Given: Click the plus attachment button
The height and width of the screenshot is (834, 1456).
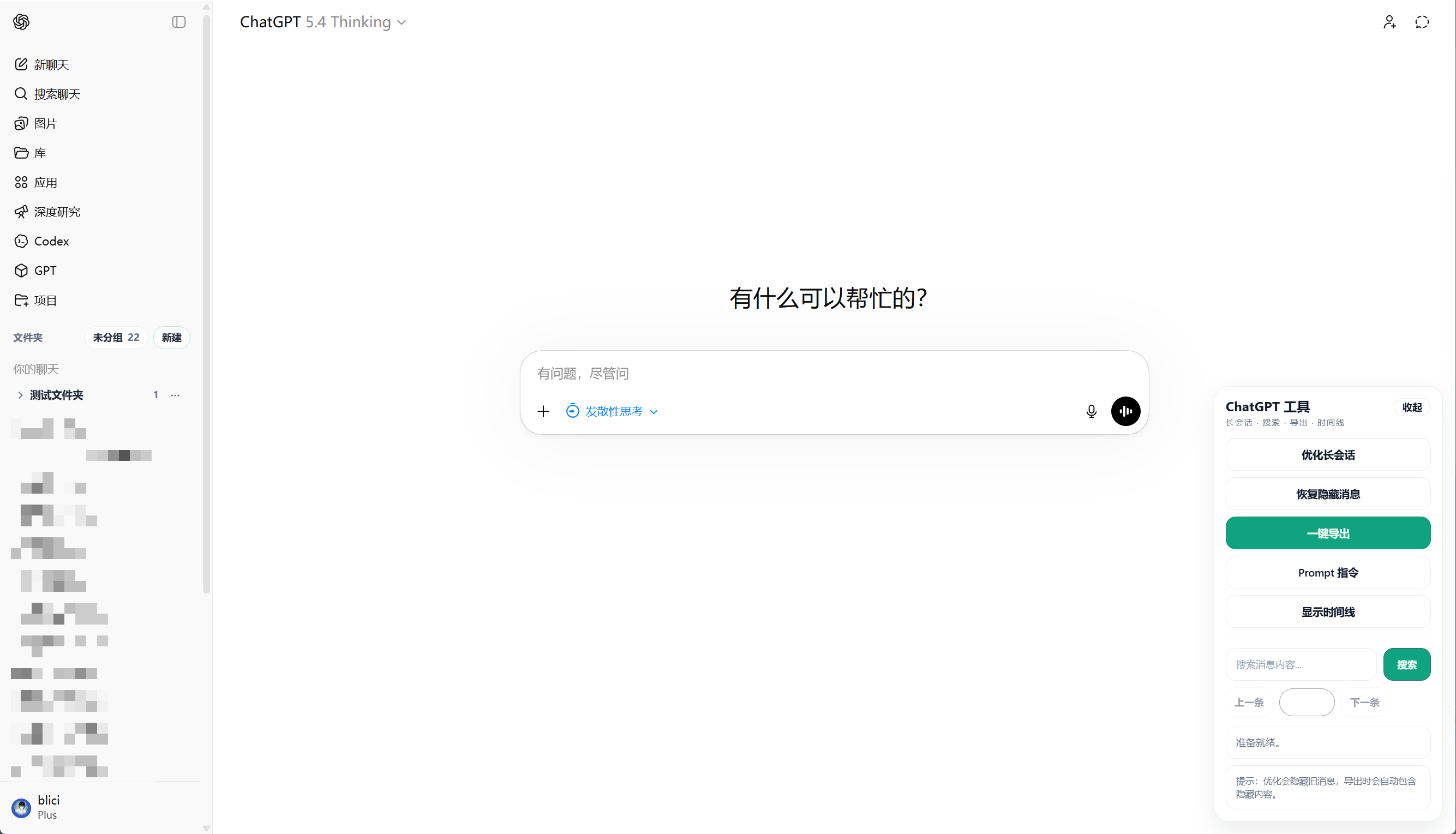Looking at the screenshot, I should [543, 411].
